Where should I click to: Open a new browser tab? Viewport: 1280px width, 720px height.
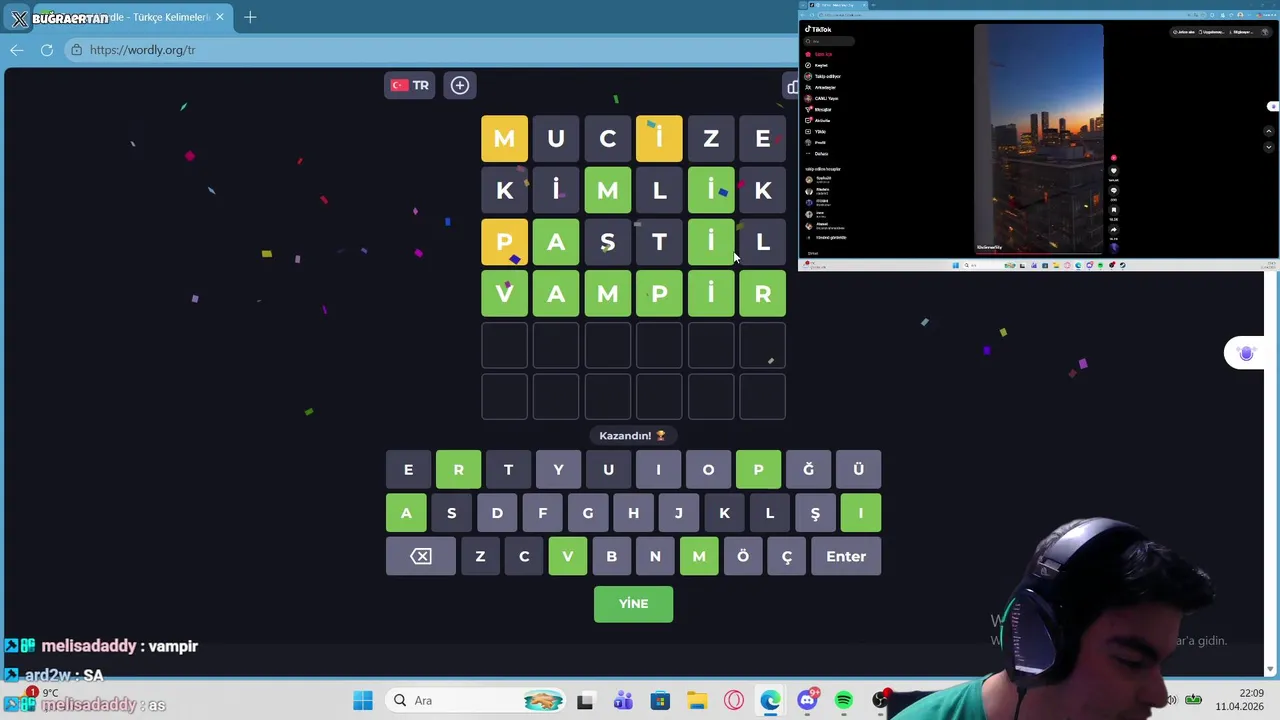point(250,17)
